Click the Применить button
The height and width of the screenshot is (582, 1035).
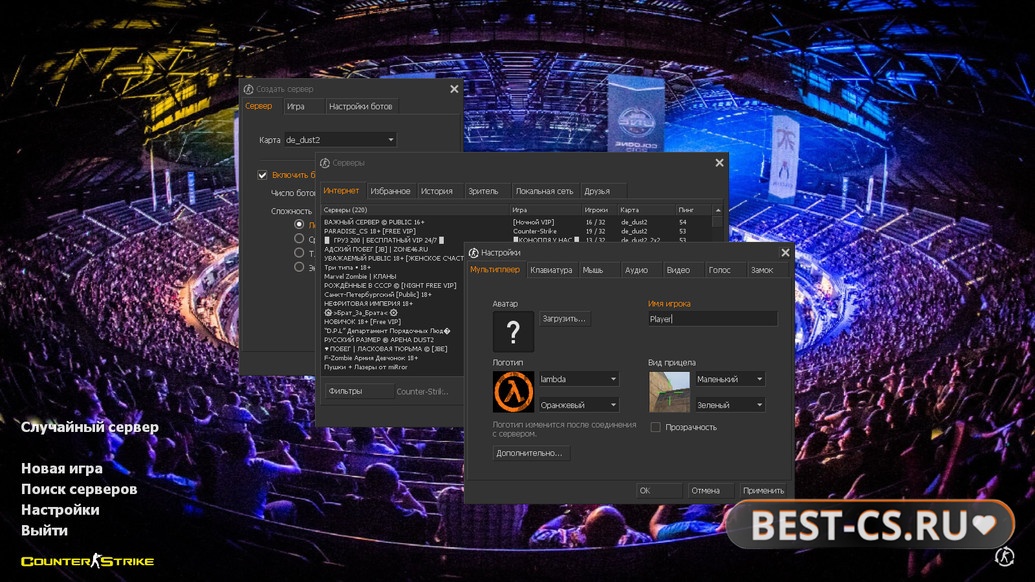tap(763, 490)
